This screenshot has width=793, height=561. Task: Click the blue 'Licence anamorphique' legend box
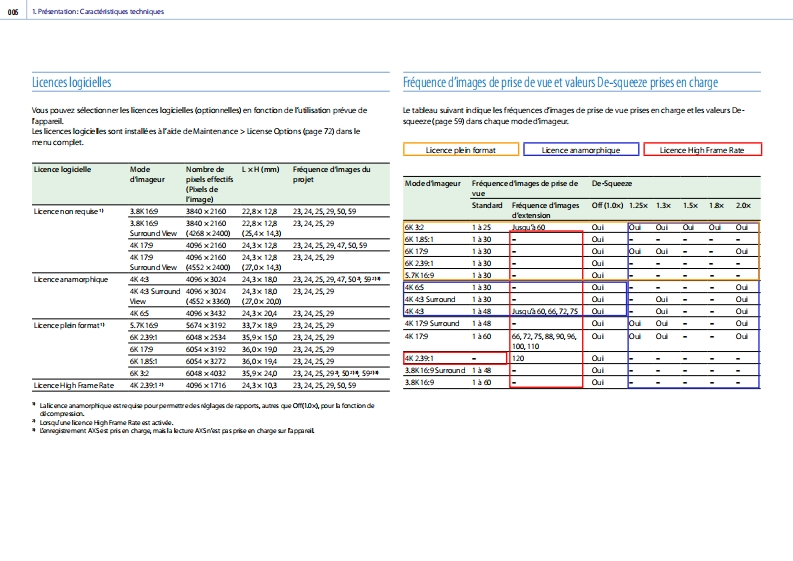[582, 149]
